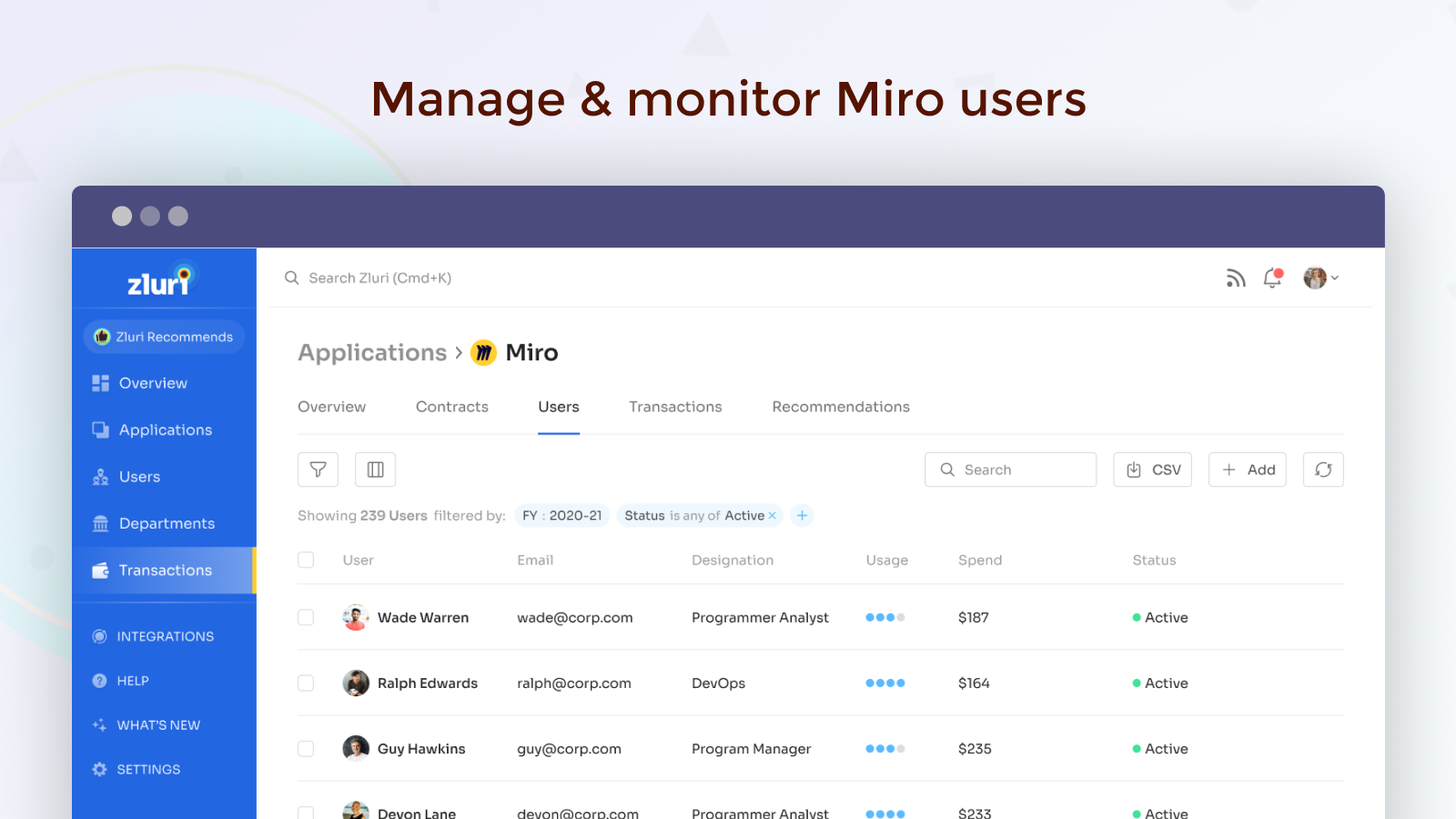Export users with CSV button
Image resolution: width=1456 pixels, height=819 pixels.
pos(1152,470)
